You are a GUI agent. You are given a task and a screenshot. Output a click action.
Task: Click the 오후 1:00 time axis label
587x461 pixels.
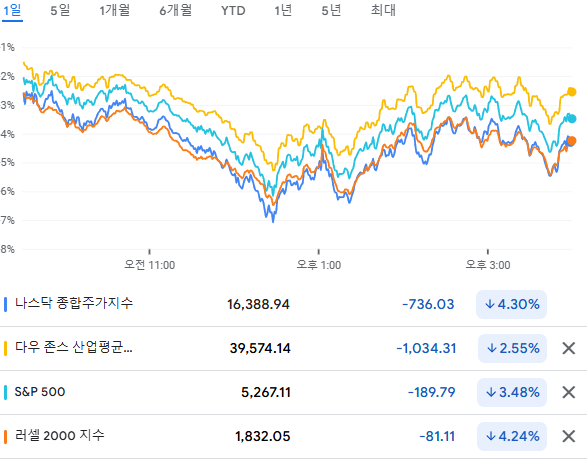click(x=319, y=265)
